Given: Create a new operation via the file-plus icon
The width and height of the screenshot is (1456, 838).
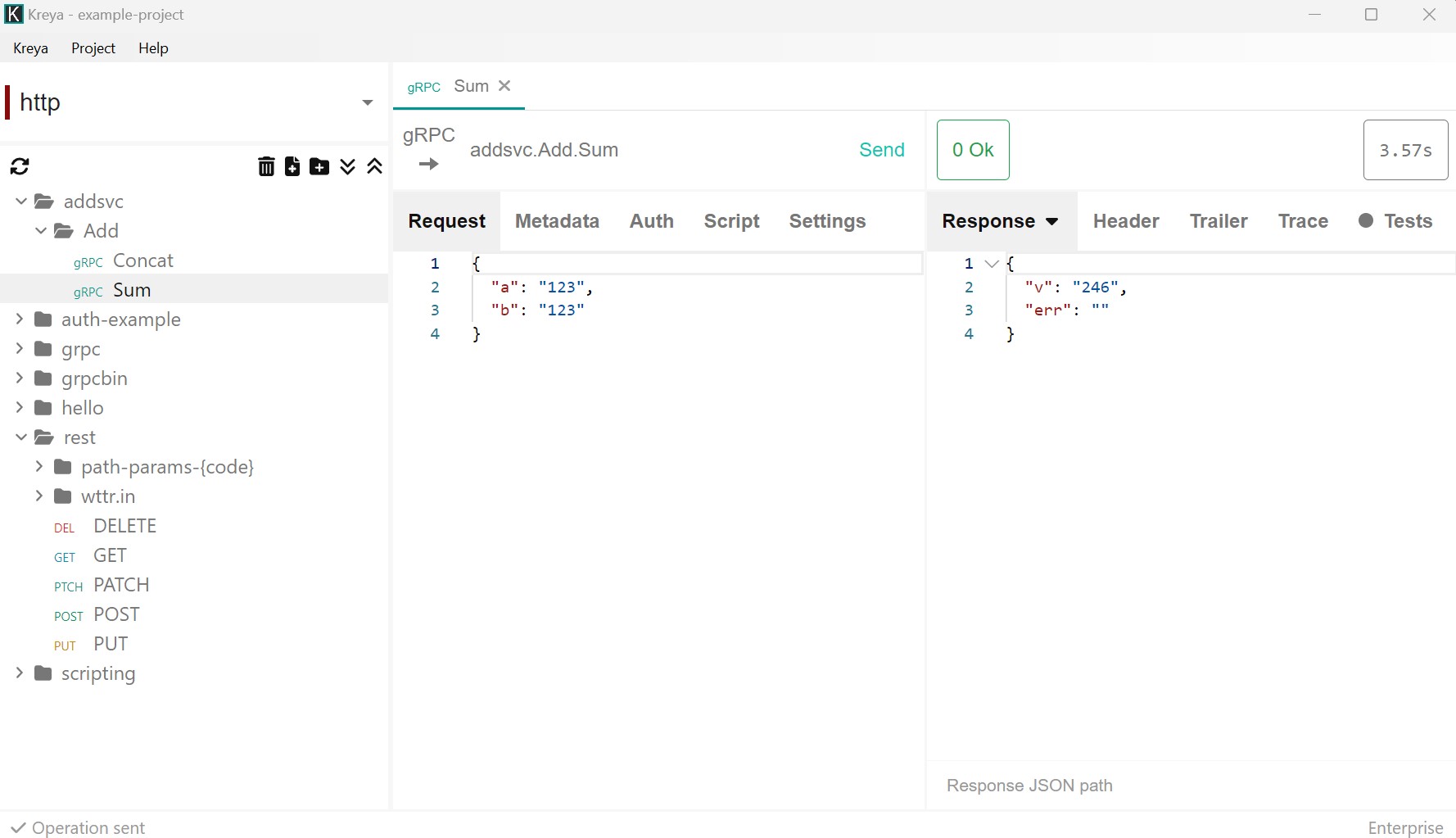Looking at the screenshot, I should click(292, 166).
